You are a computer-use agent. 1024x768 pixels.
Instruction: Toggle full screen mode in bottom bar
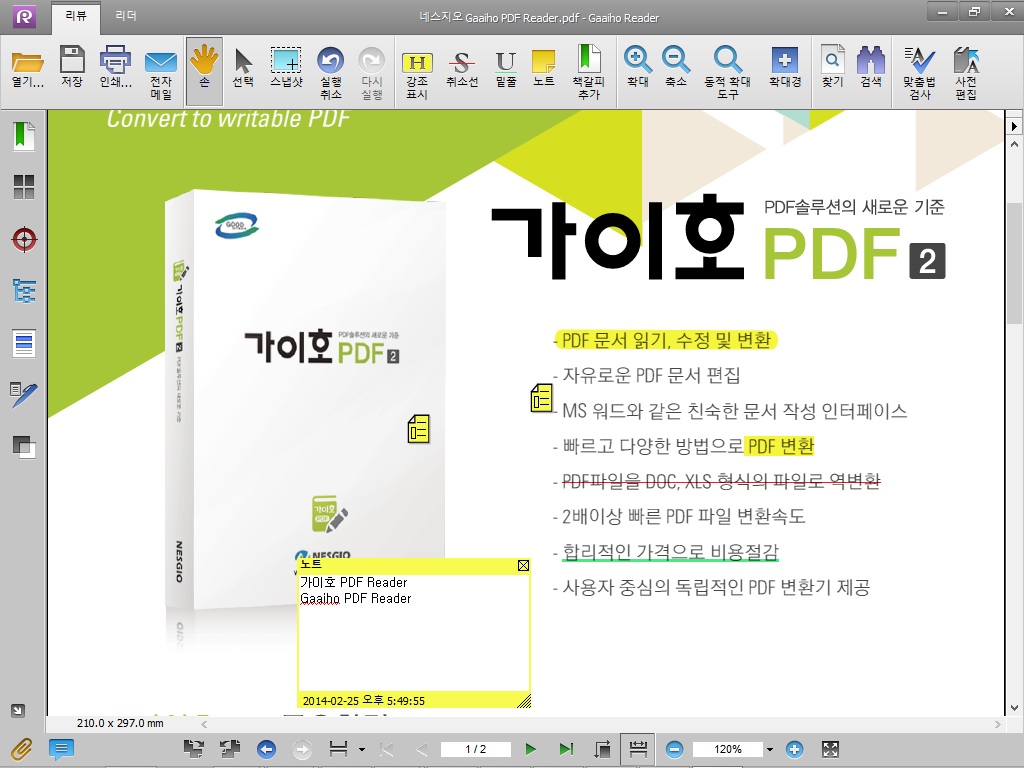[x=830, y=749]
